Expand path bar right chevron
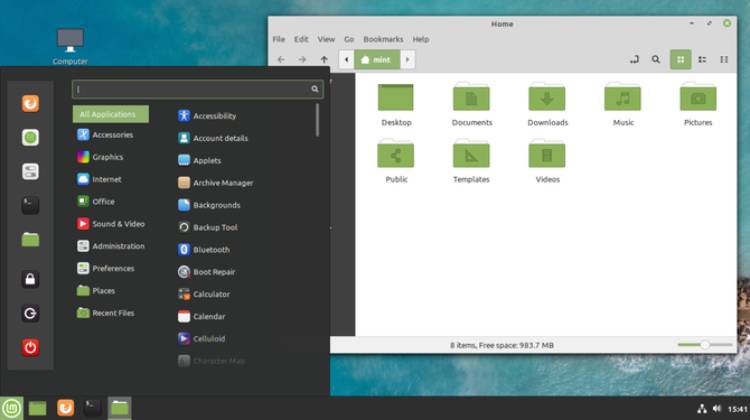Viewport: 750px width, 420px height. (408, 59)
